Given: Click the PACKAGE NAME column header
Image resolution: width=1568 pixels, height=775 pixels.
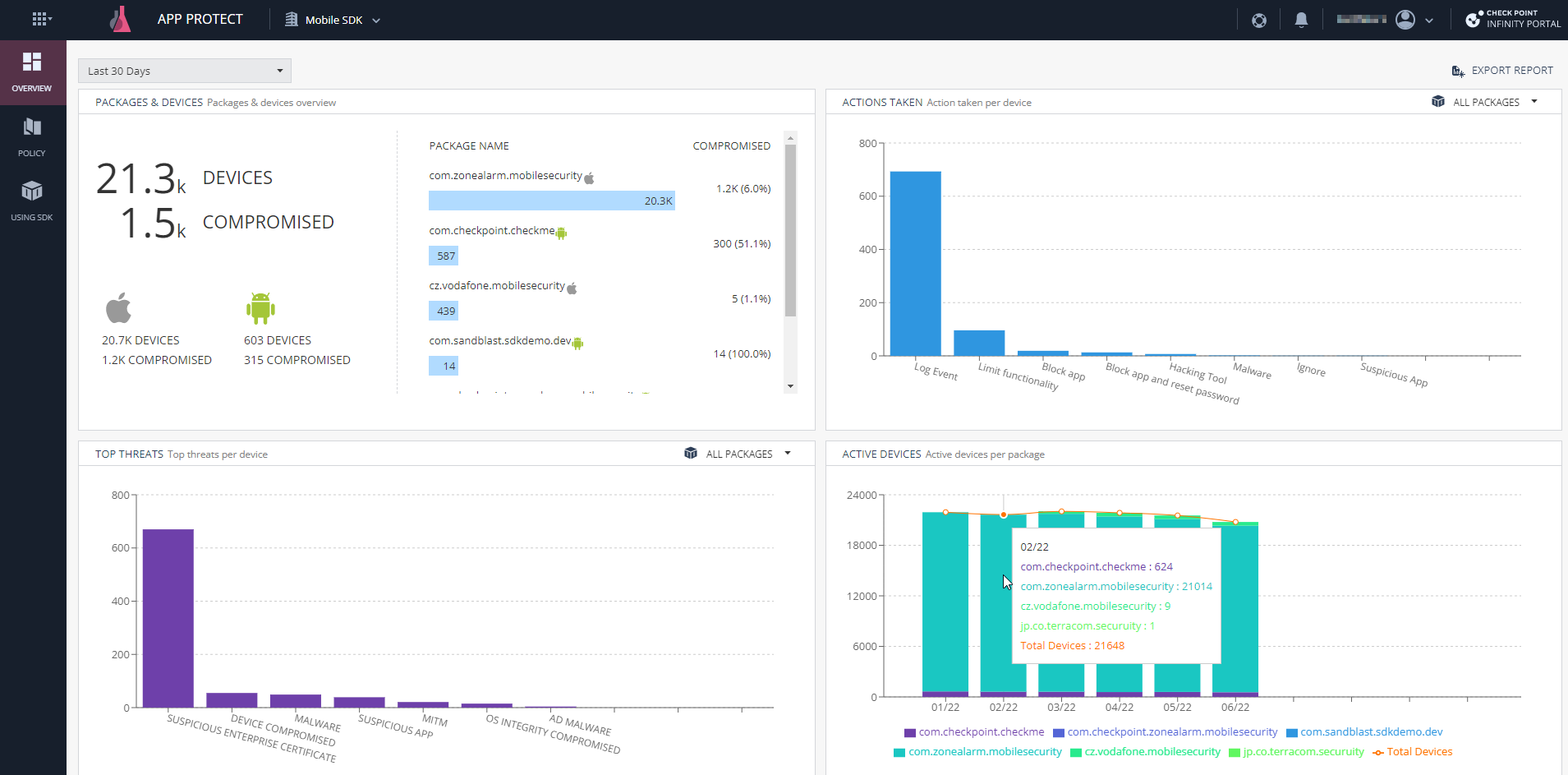Looking at the screenshot, I should [x=469, y=146].
